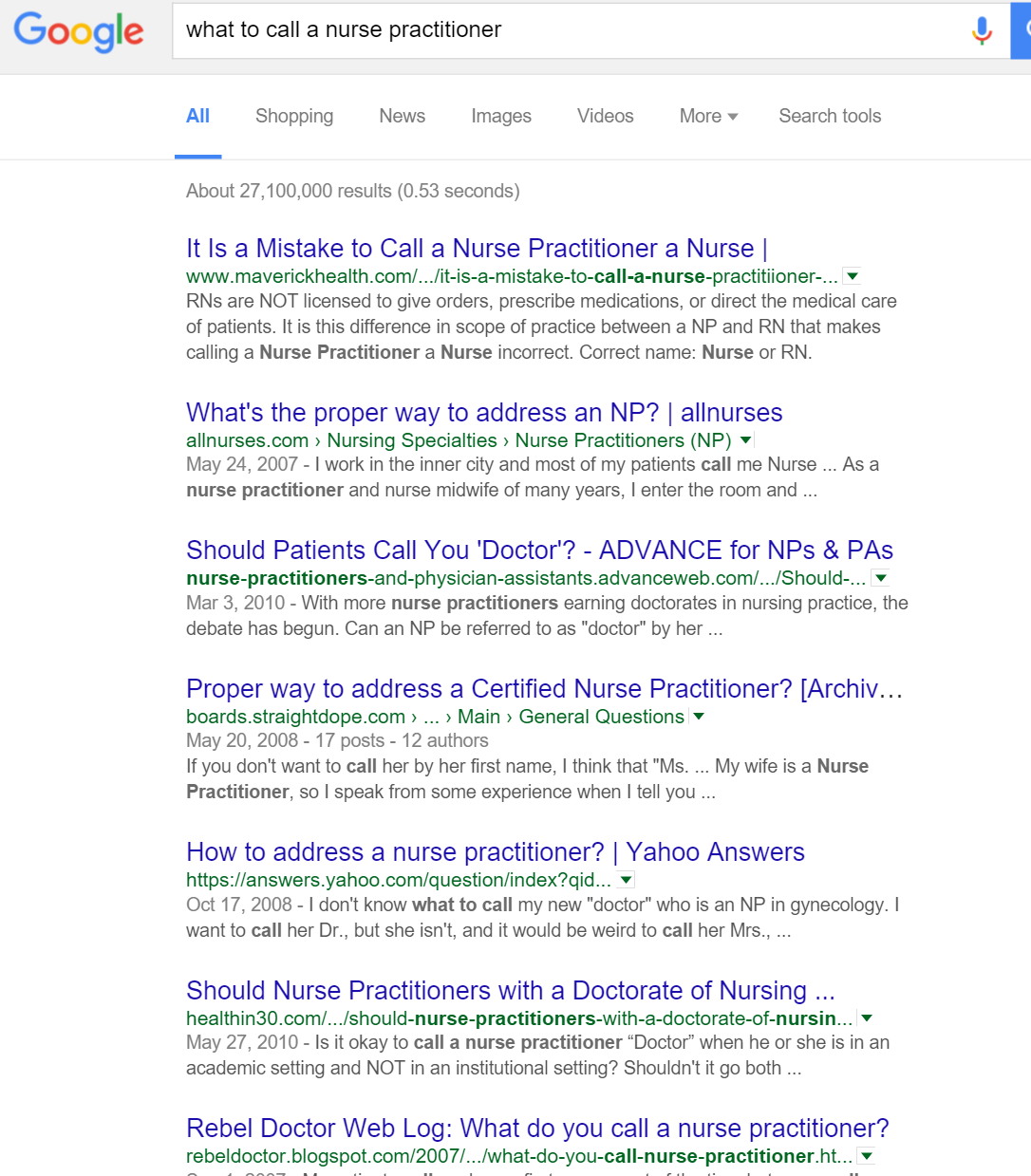Select the Images tab

(501, 116)
